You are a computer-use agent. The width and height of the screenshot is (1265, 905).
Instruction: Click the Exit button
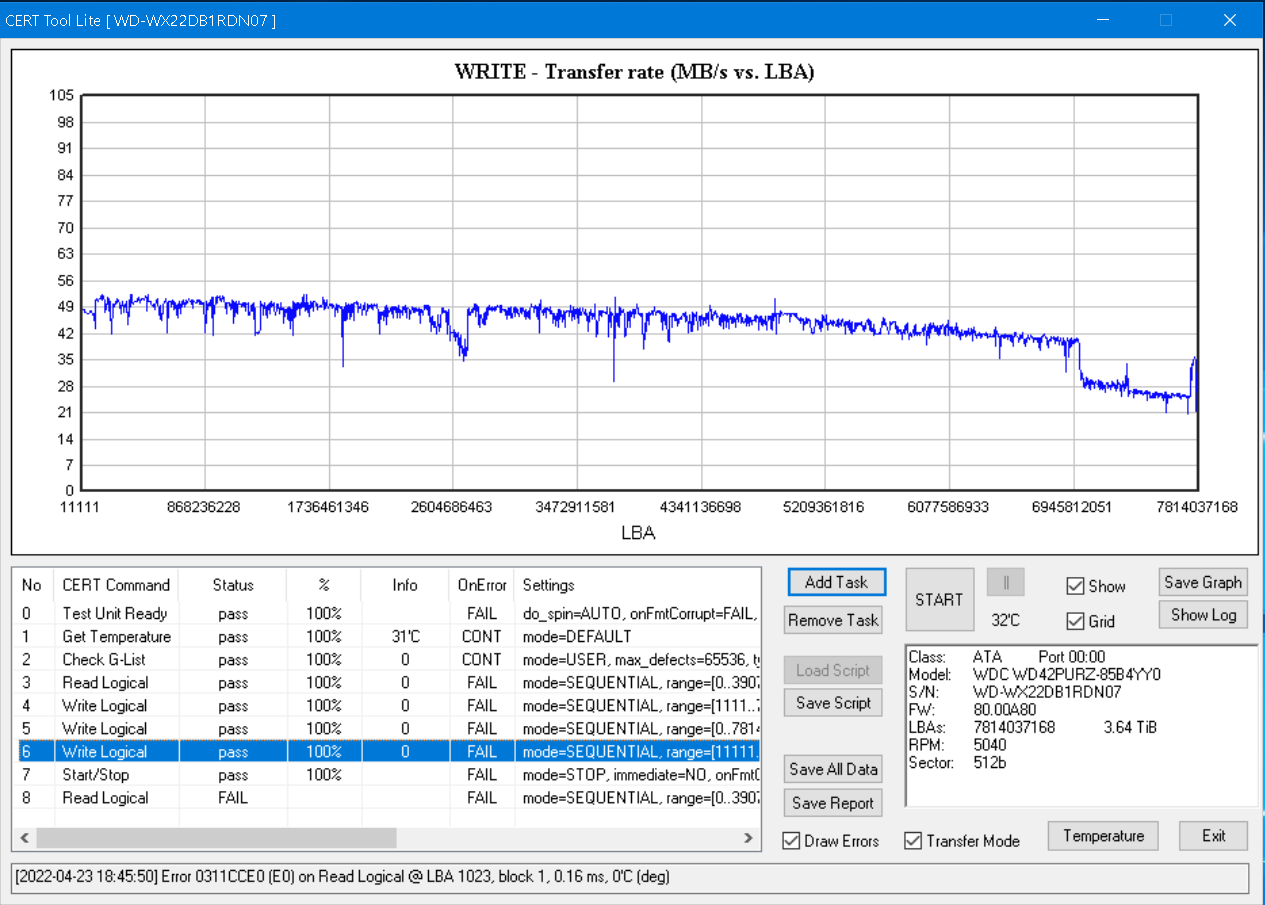pyautogui.click(x=1213, y=836)
